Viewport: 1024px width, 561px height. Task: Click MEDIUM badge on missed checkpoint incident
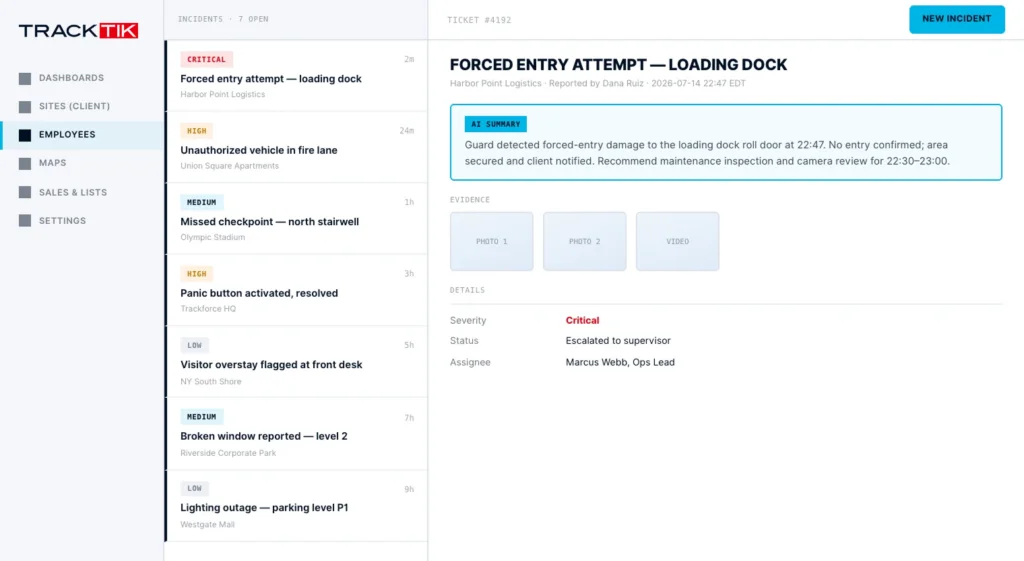point(202,202)
